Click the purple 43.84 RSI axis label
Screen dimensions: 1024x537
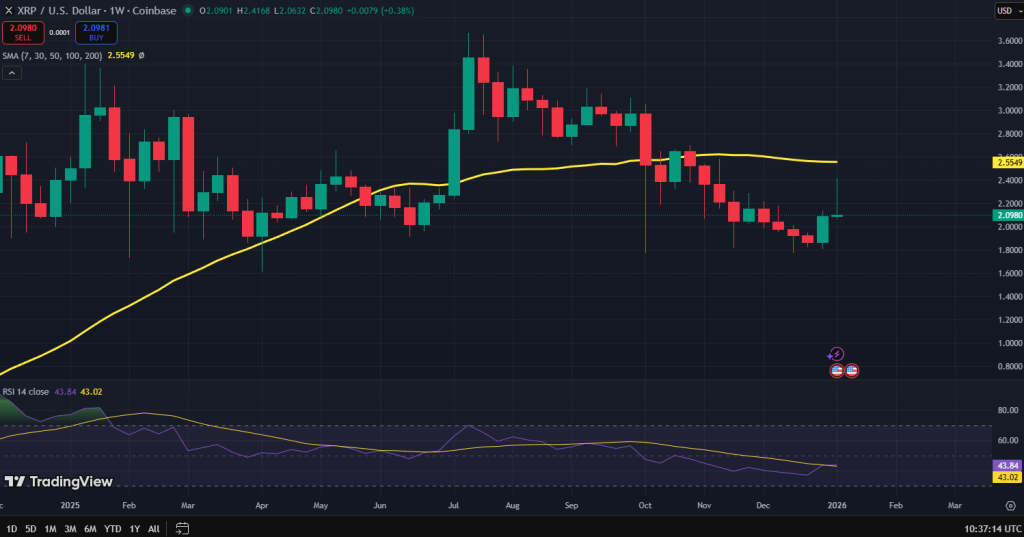click(1006, 466)
